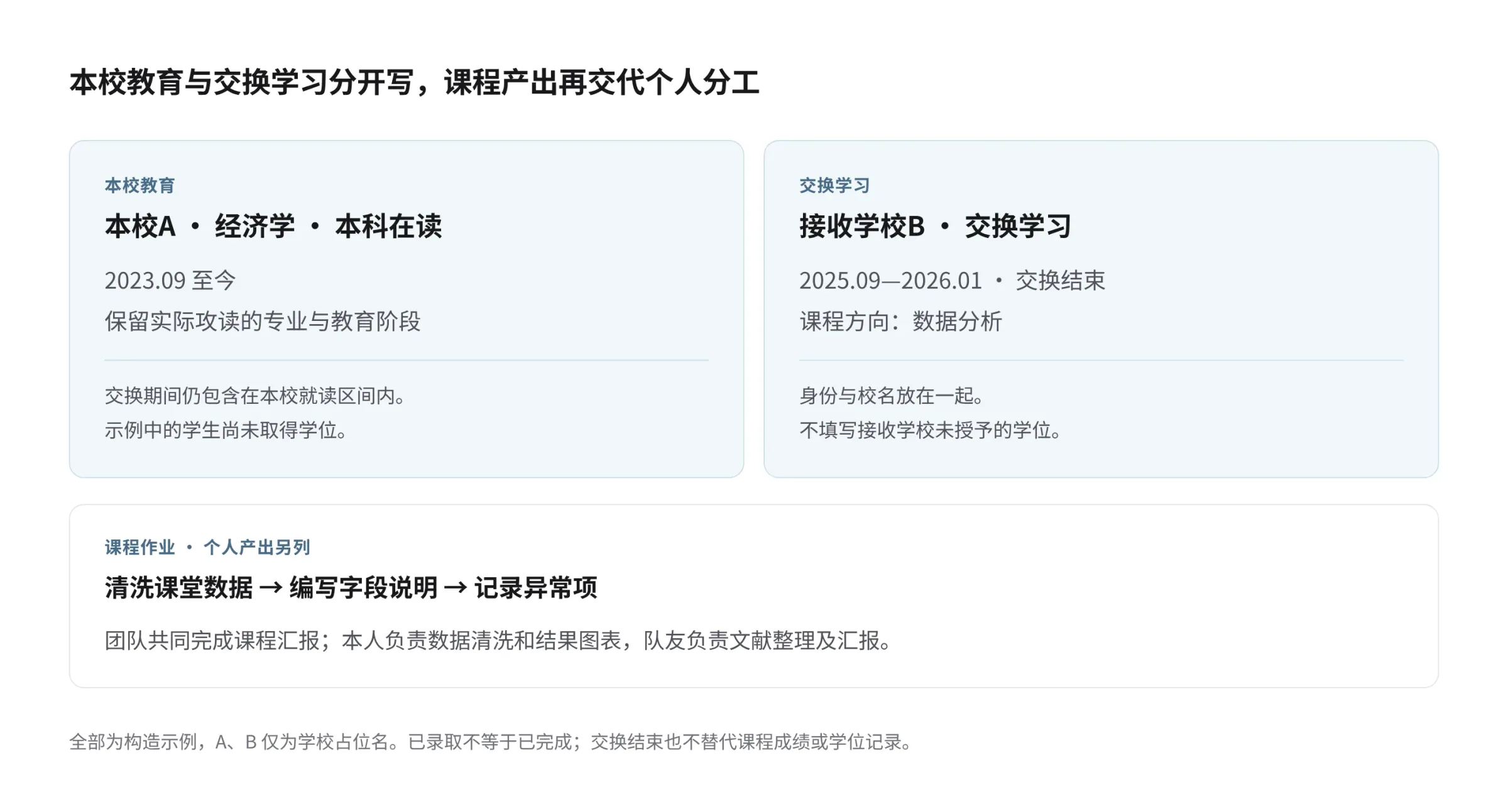Viewport: 1508px width, 812px height.
Task: Select the line 保留实际攻读的专业与教育阶段
Action: [263, 321]
